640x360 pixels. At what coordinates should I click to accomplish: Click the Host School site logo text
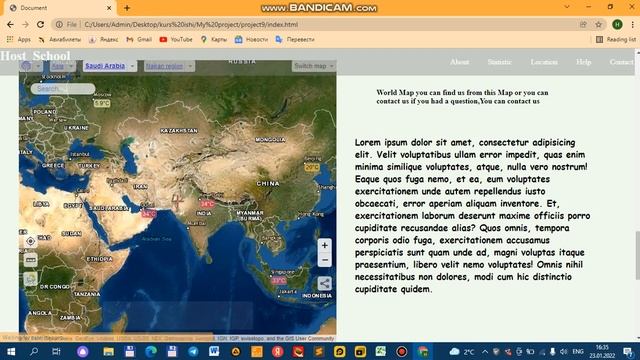pyautogui.click(x=35, y=56)
